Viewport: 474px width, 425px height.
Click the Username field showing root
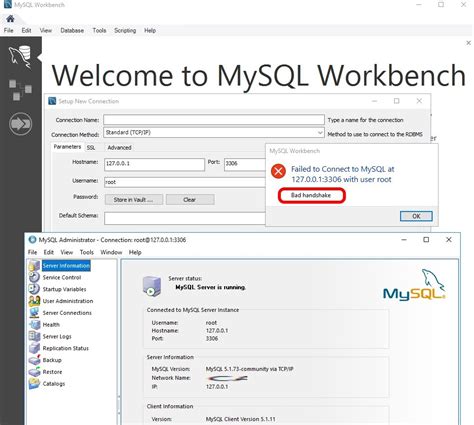tap(185, 182)
